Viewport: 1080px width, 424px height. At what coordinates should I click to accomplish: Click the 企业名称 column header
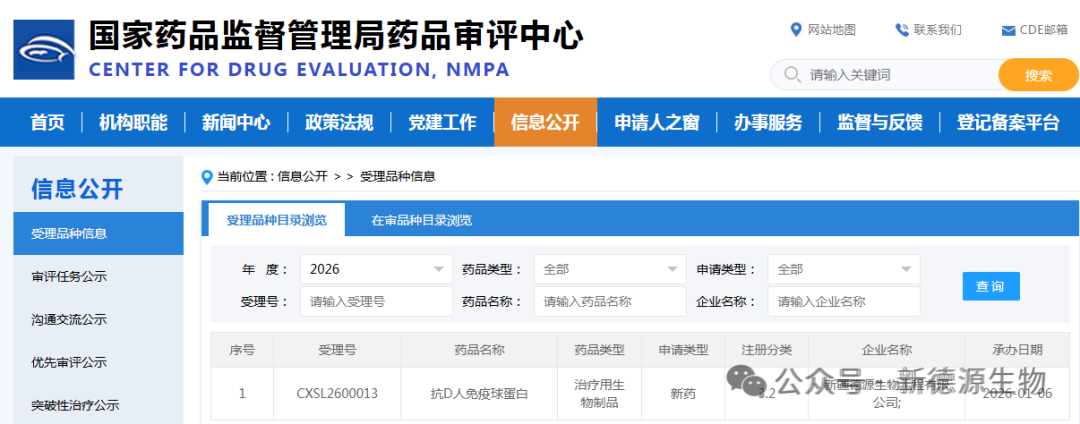point(886,350)
